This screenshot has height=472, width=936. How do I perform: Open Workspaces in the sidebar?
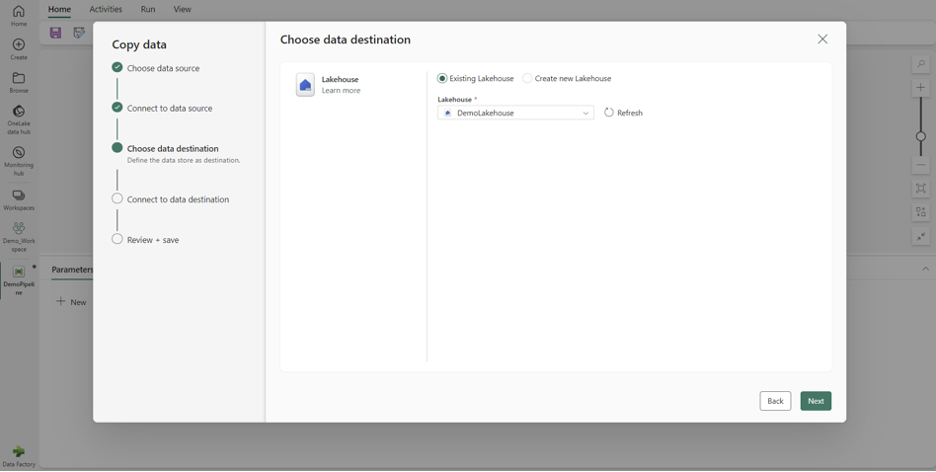click(19, 200)
